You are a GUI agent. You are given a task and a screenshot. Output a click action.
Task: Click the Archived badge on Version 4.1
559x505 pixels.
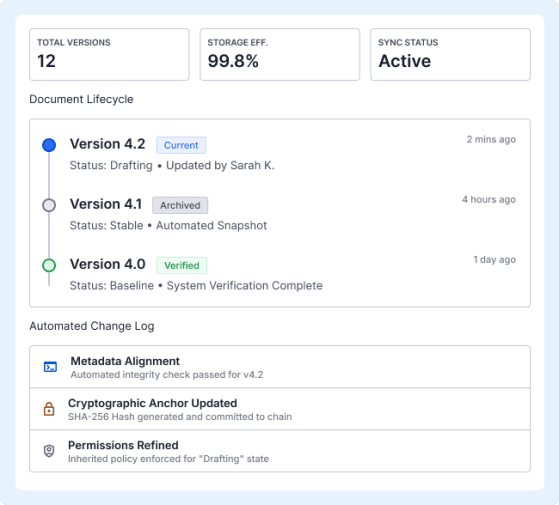[x=180, y=205]
